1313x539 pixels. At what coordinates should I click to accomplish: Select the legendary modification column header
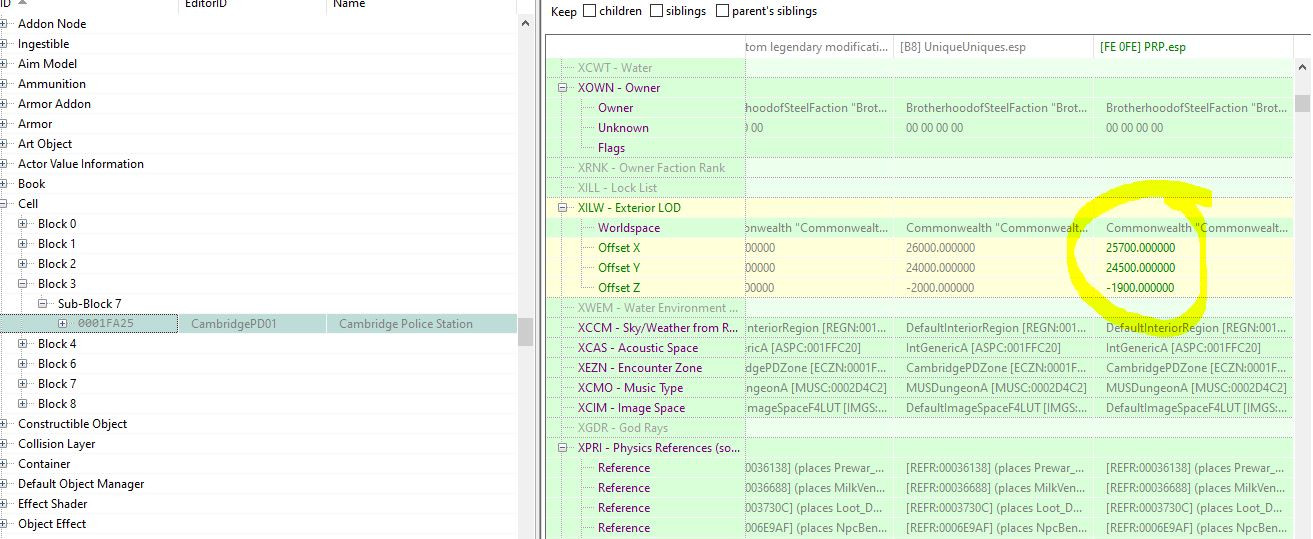click(820, 47)
